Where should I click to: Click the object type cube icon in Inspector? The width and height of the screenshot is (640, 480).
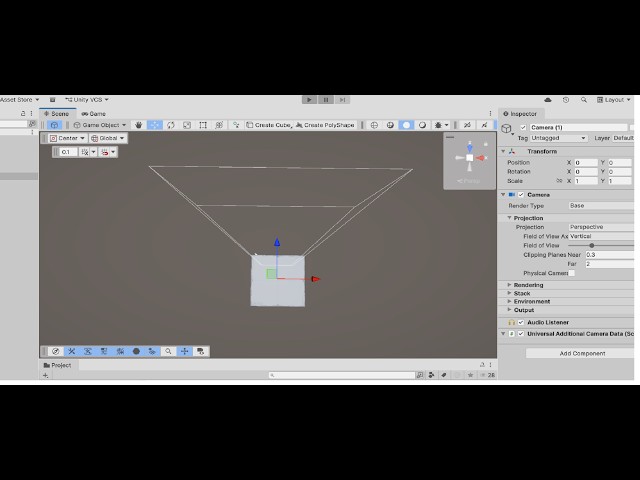pos(506,129)
